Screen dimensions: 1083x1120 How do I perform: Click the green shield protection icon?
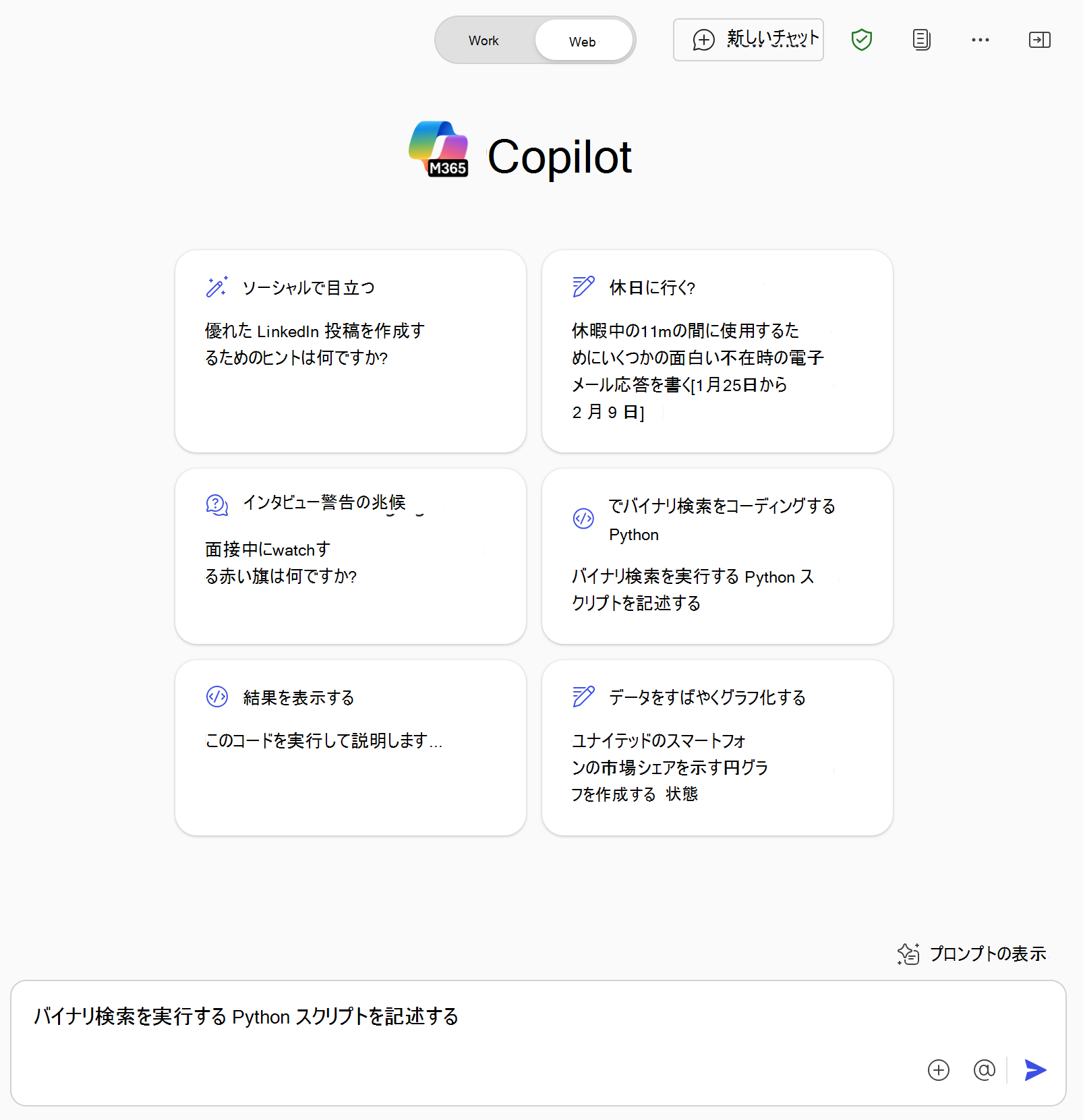pyautogui.click(x=861, y=40)
